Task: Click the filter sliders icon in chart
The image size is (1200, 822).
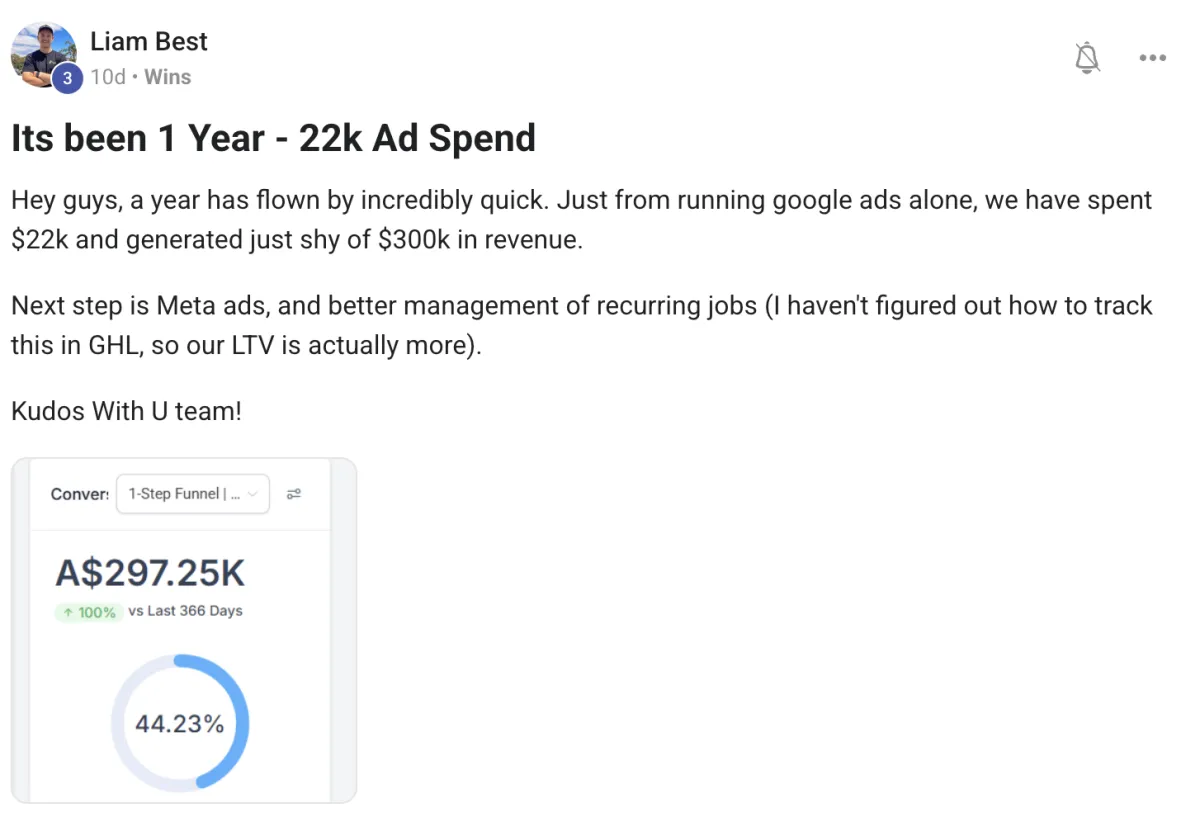Action: click(x=294, y=494)
